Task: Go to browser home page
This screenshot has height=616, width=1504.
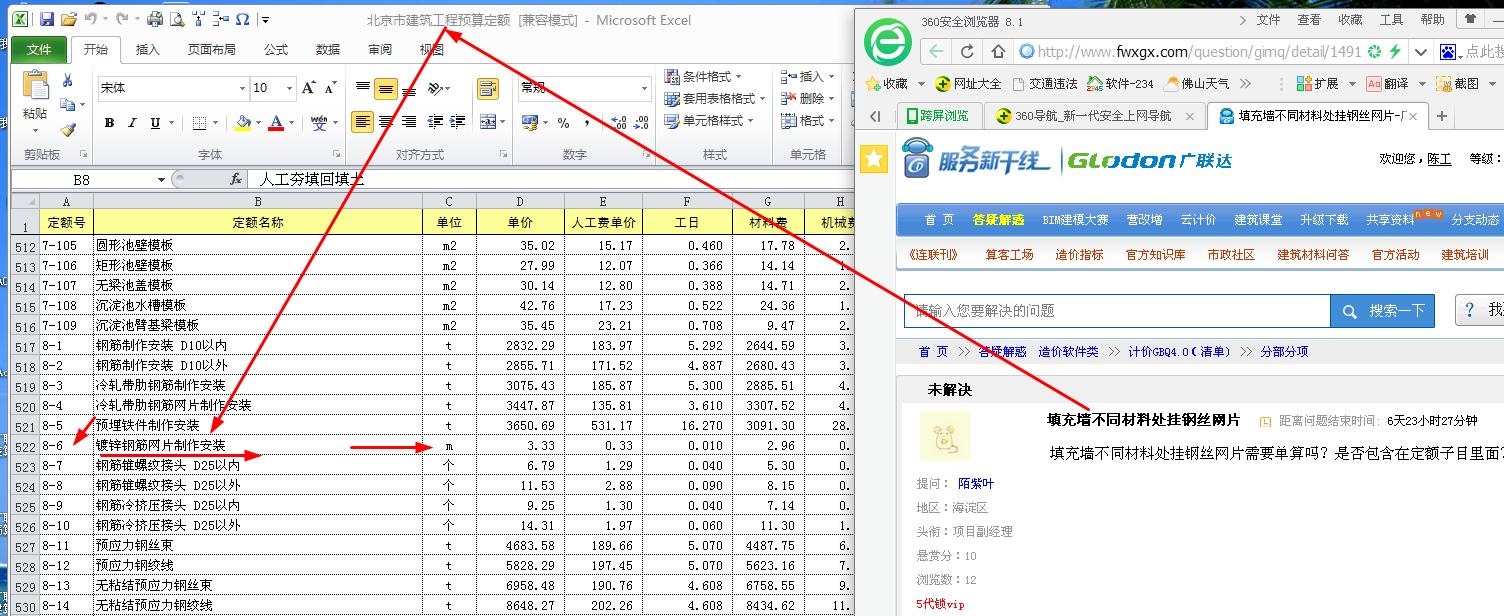Action: (998, 51)
